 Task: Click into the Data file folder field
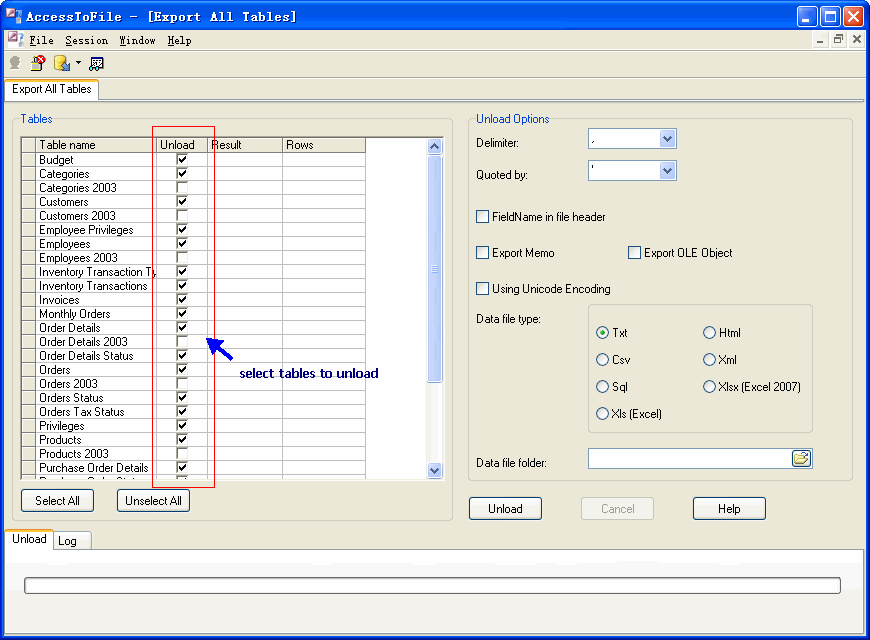pos(690,458)
